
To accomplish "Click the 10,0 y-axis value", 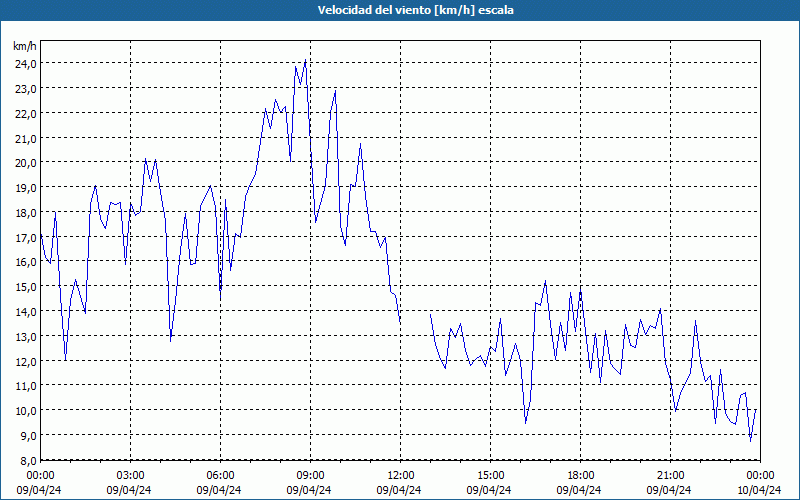I will tap(26, 411).
